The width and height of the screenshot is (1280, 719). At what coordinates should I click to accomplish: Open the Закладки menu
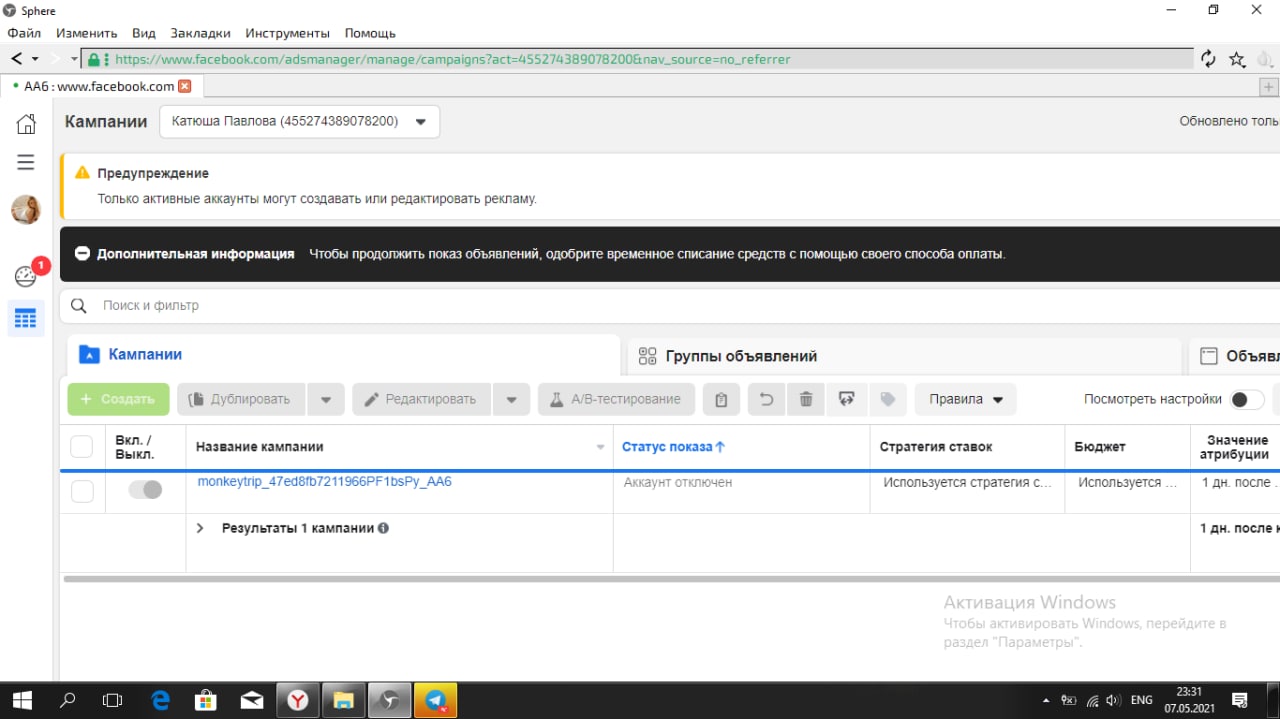tap(200, 33)
